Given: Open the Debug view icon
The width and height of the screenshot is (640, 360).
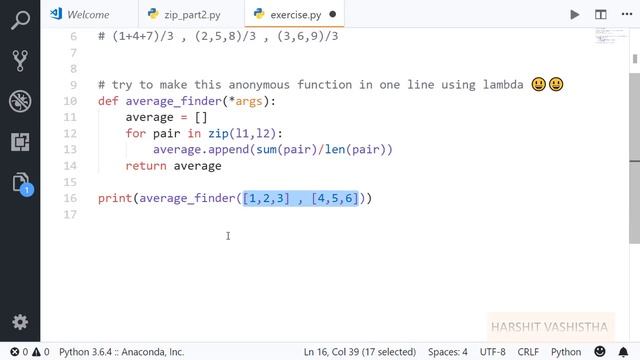Looking at the screenshot, I should pyautogui.click(x=20, y=101).
